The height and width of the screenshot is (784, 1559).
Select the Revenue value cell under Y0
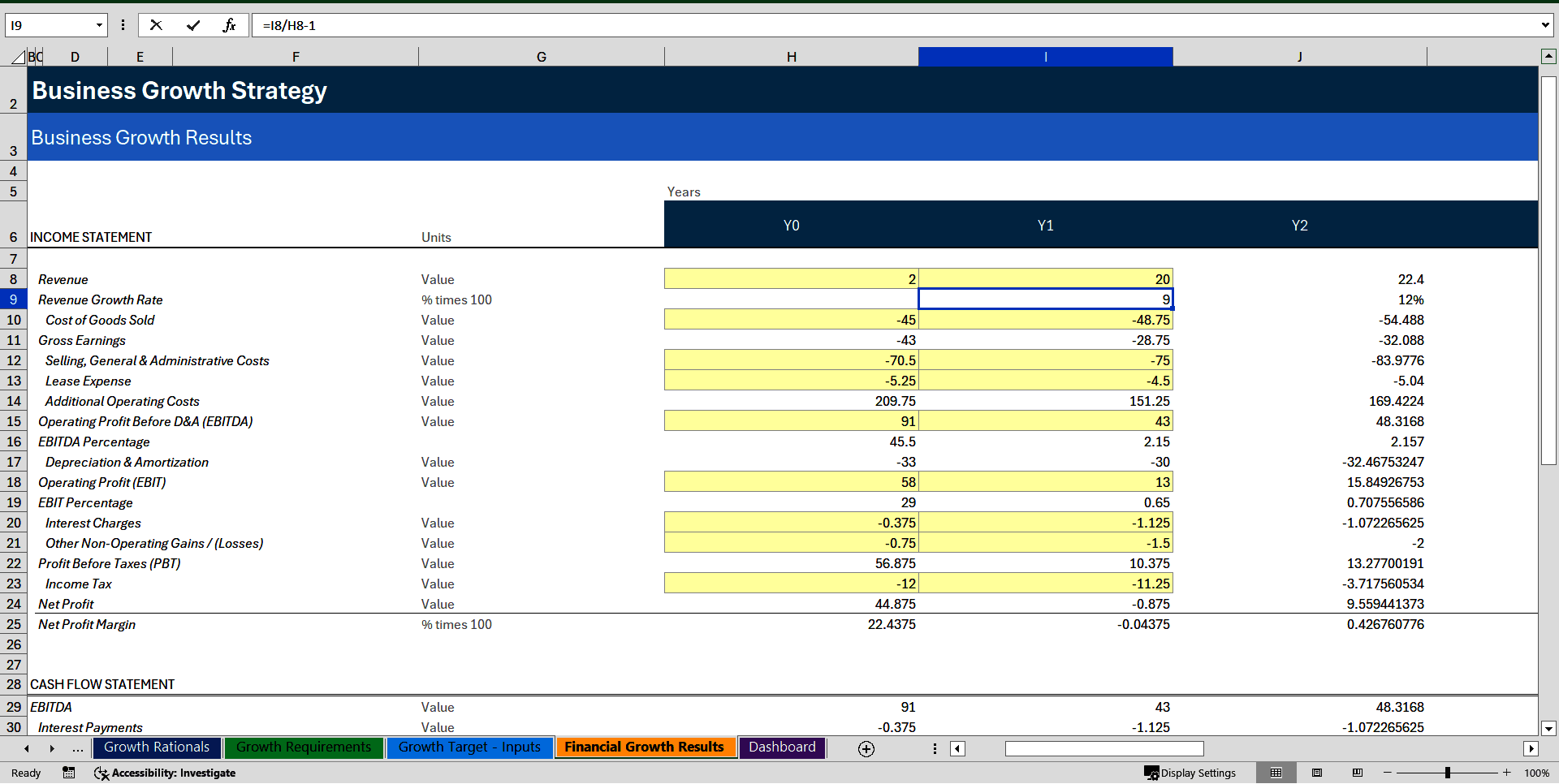pos(791,278)
